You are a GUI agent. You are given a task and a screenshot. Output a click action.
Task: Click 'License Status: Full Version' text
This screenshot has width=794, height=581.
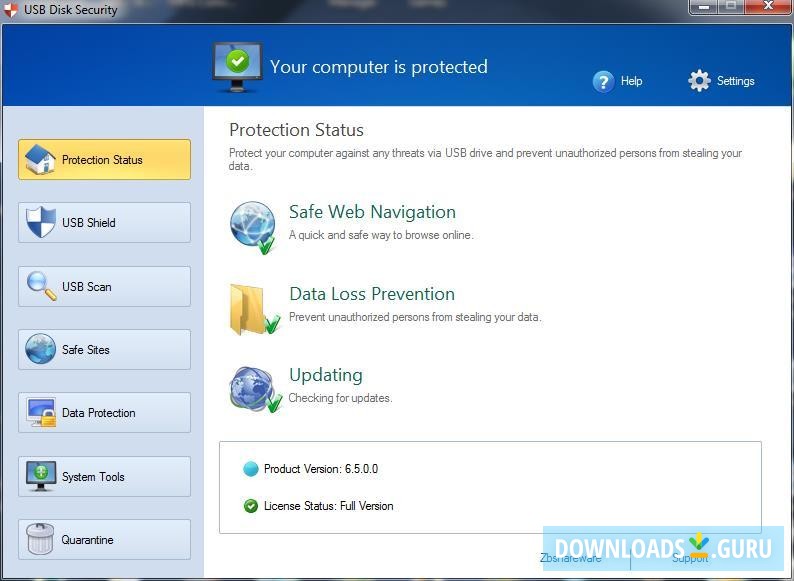(x=329, y=506)
